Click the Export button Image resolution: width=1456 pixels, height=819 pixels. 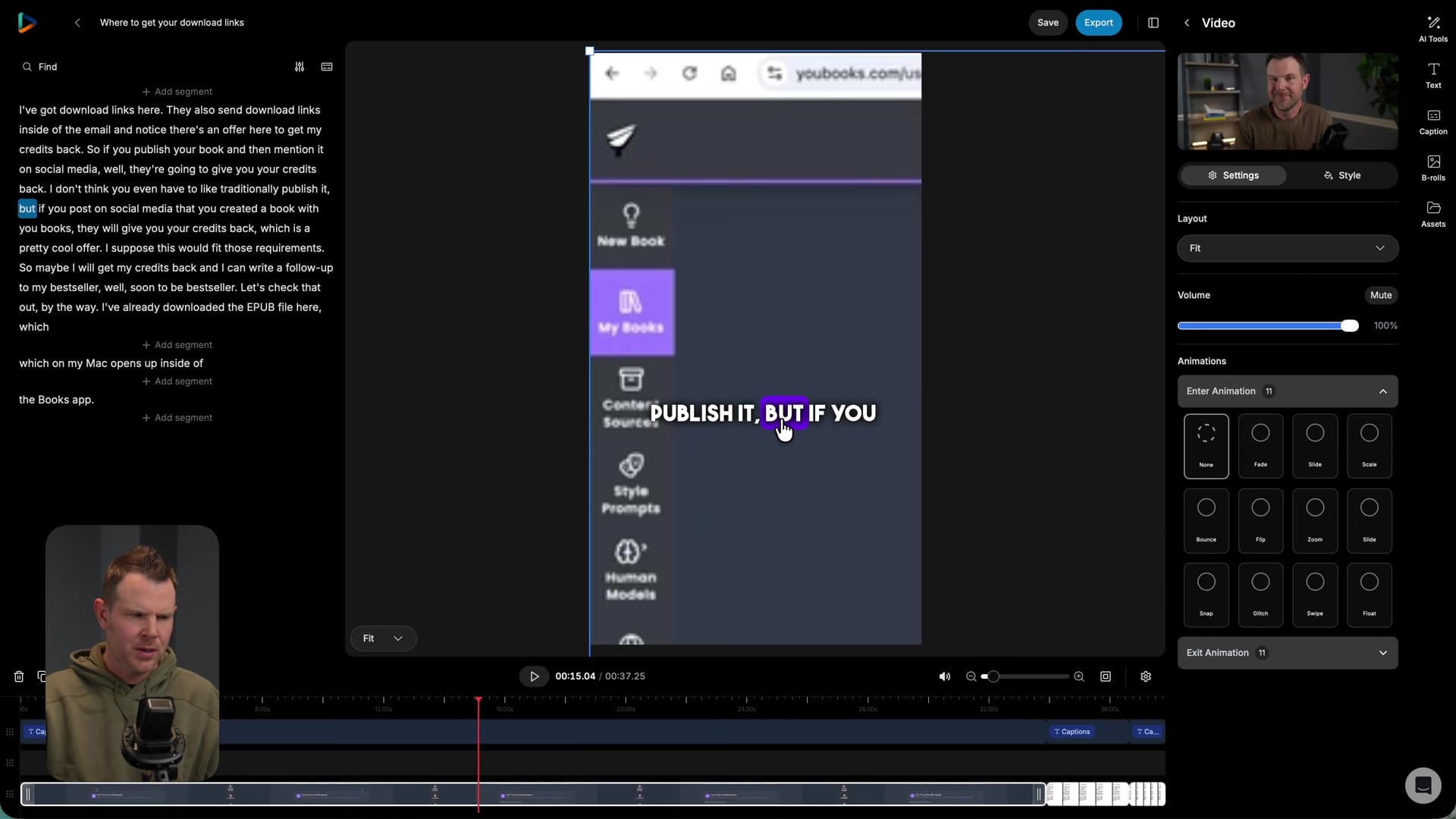coord(1098,23)
